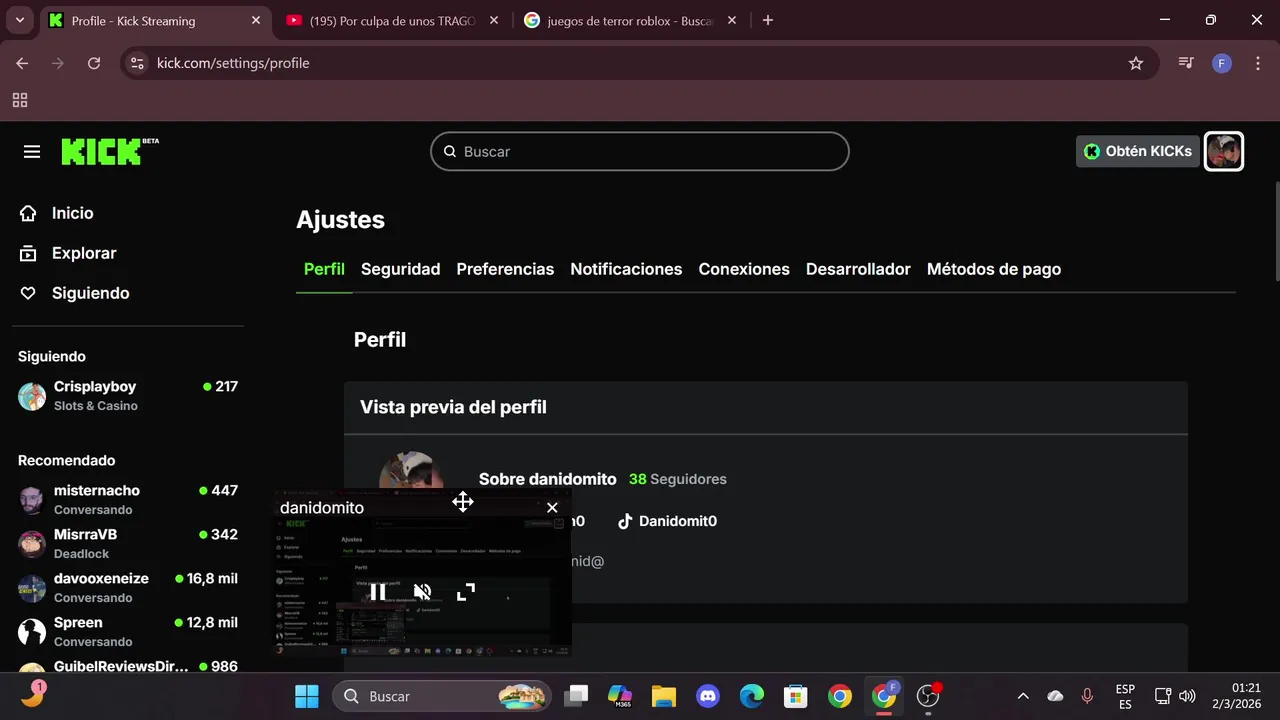View site information icon in address bar
This screenshot has width=1280, height=720.
pos(139,63)
